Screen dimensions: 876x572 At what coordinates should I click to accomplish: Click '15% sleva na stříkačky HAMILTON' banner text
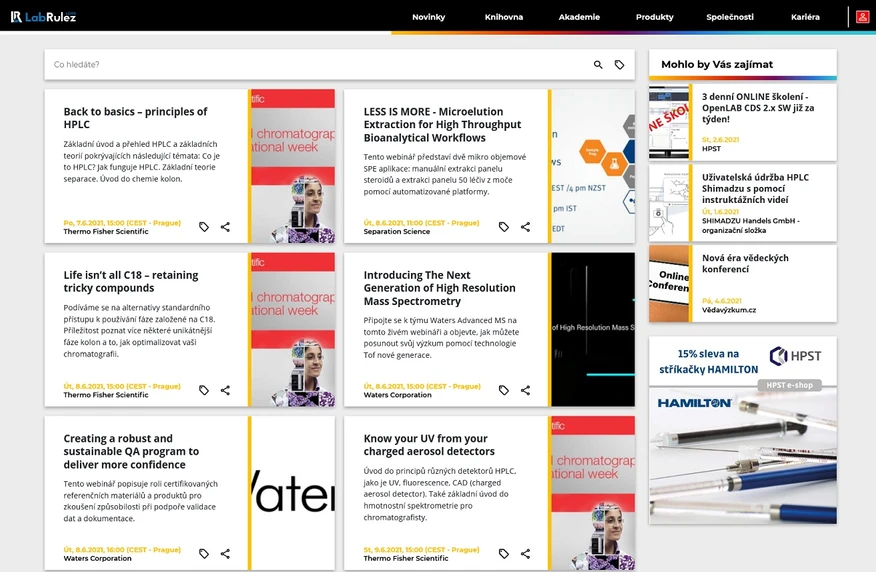(708, 361)
